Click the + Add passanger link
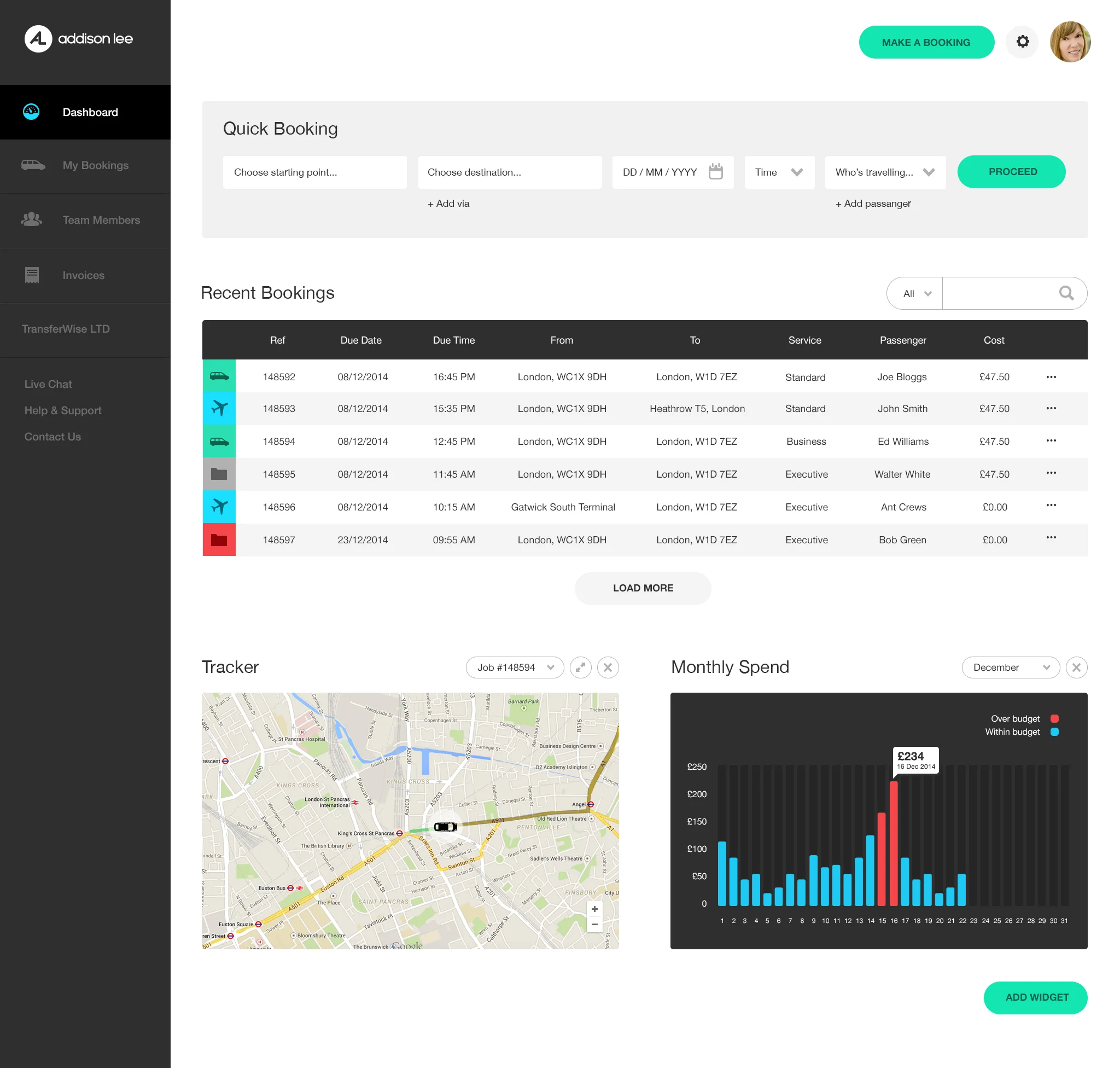This screenshot has height=1068, width=1120. pyautogui.click(x=872, y=203)
